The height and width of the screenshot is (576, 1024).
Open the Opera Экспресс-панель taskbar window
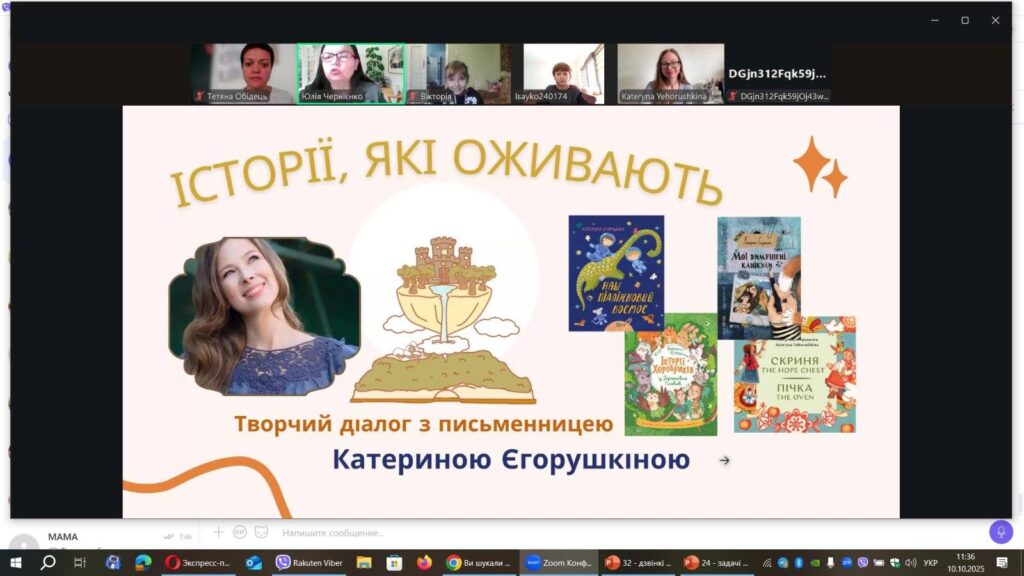[197, 563]
